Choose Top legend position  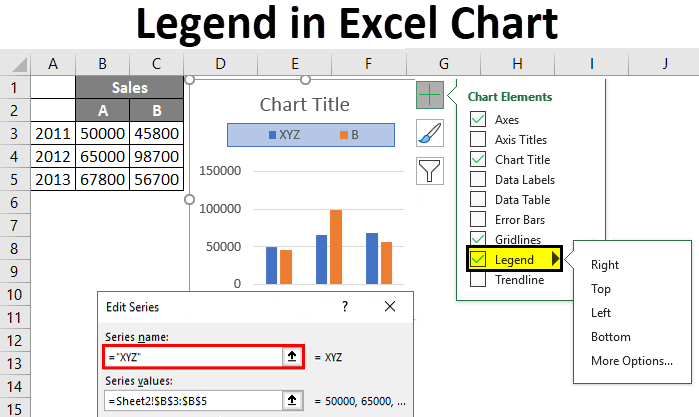pos(600,289)
